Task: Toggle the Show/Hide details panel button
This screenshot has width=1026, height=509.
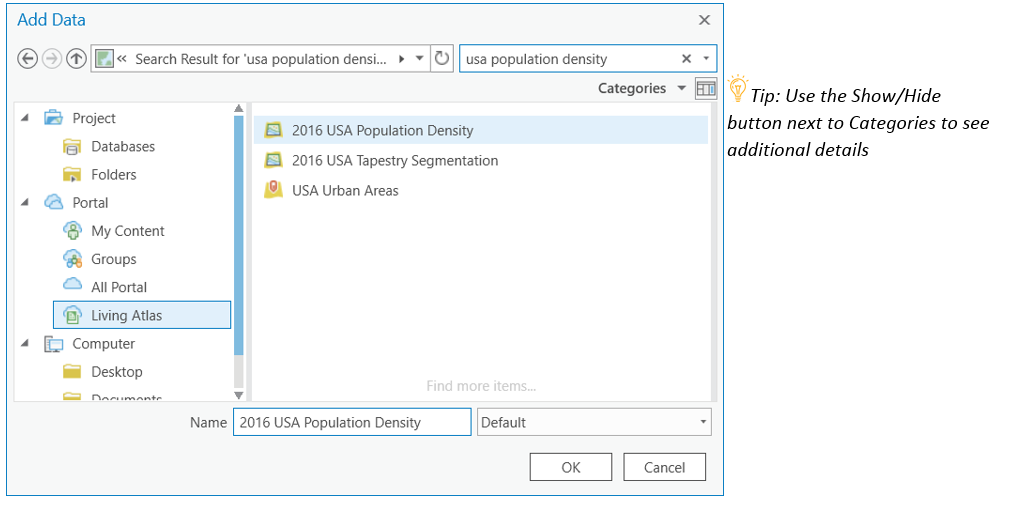Action: 706,88
